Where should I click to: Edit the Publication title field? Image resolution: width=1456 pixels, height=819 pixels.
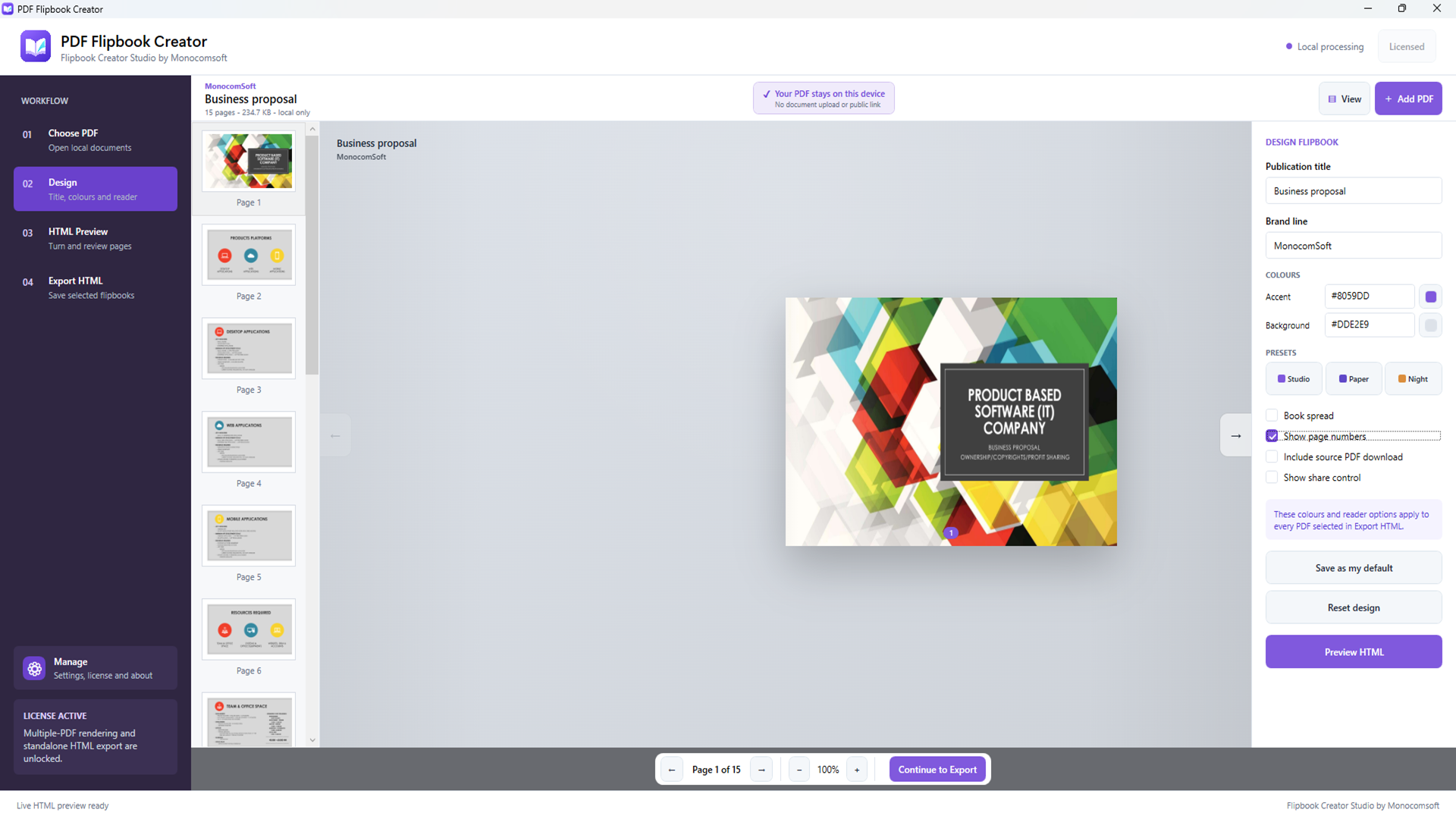pyautogui.click(x=1354, y=191)
